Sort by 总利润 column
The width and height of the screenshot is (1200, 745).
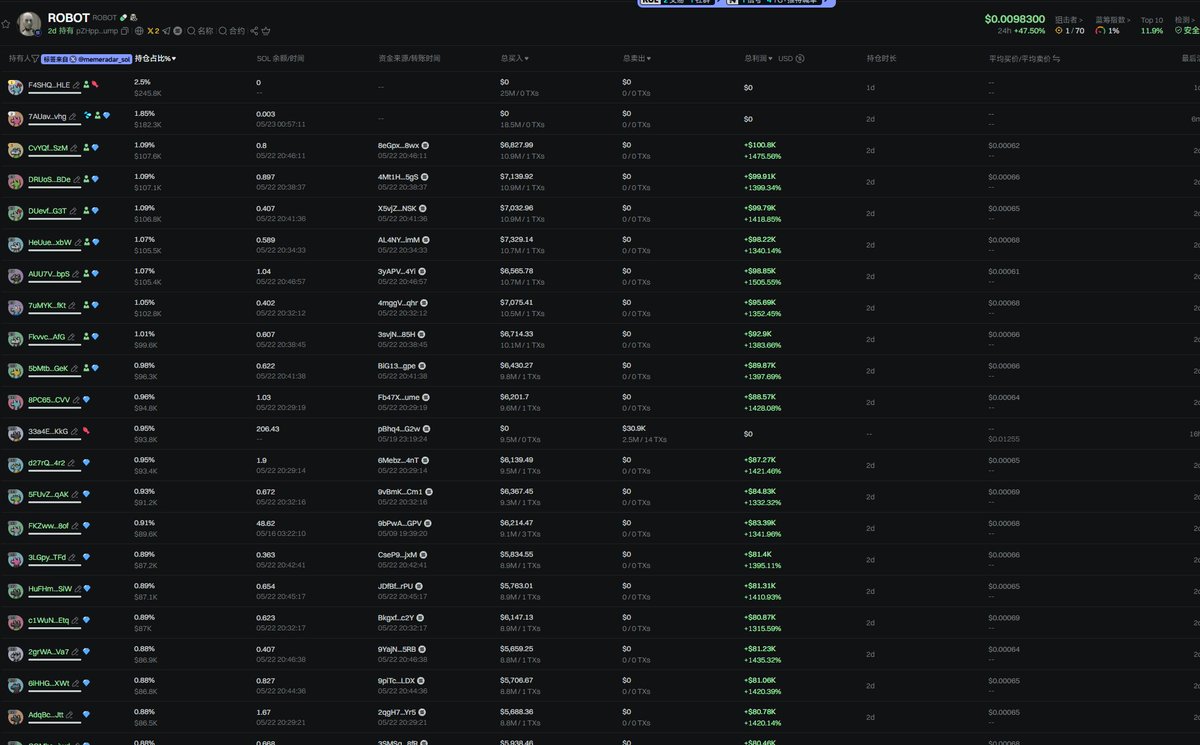point(759,59)
